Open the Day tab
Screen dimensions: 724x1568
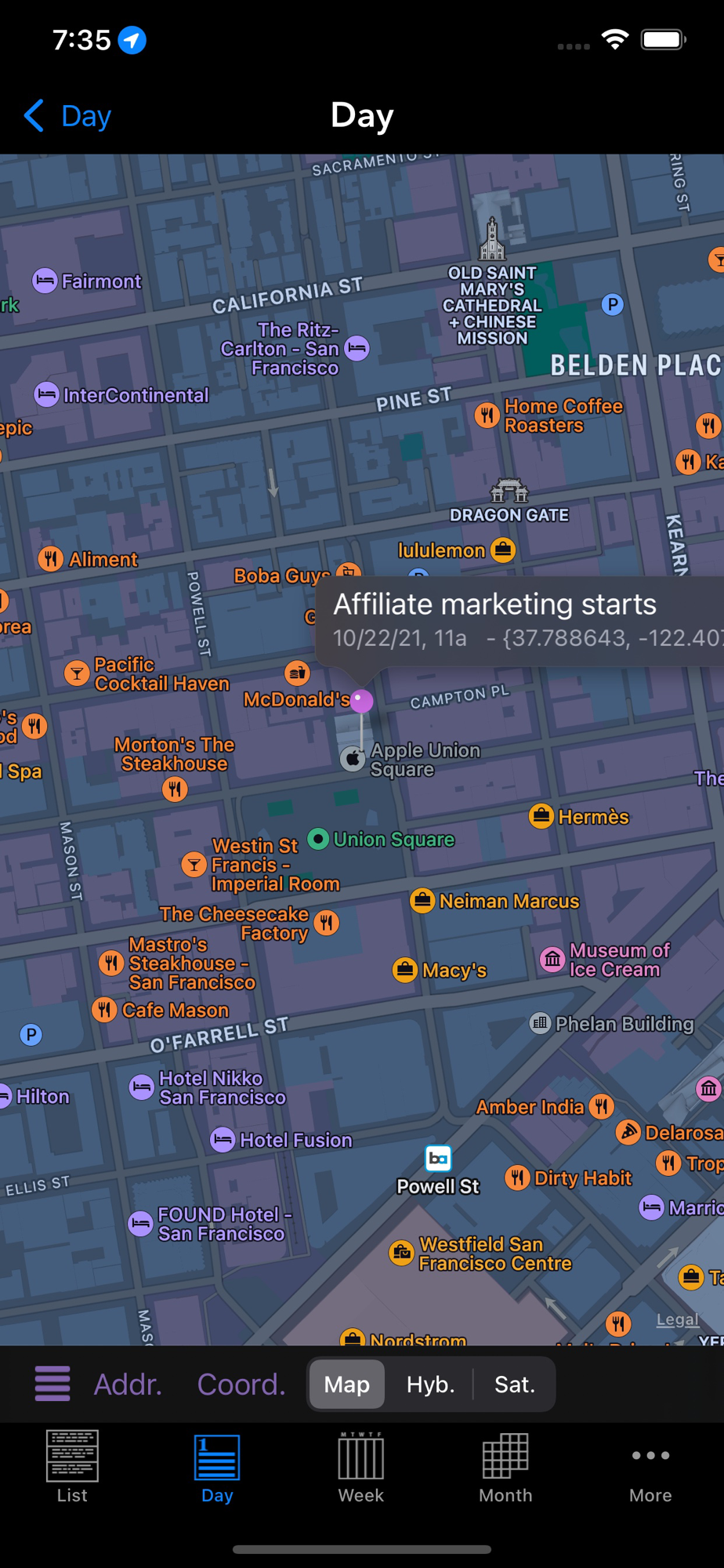coord(217,1467)
